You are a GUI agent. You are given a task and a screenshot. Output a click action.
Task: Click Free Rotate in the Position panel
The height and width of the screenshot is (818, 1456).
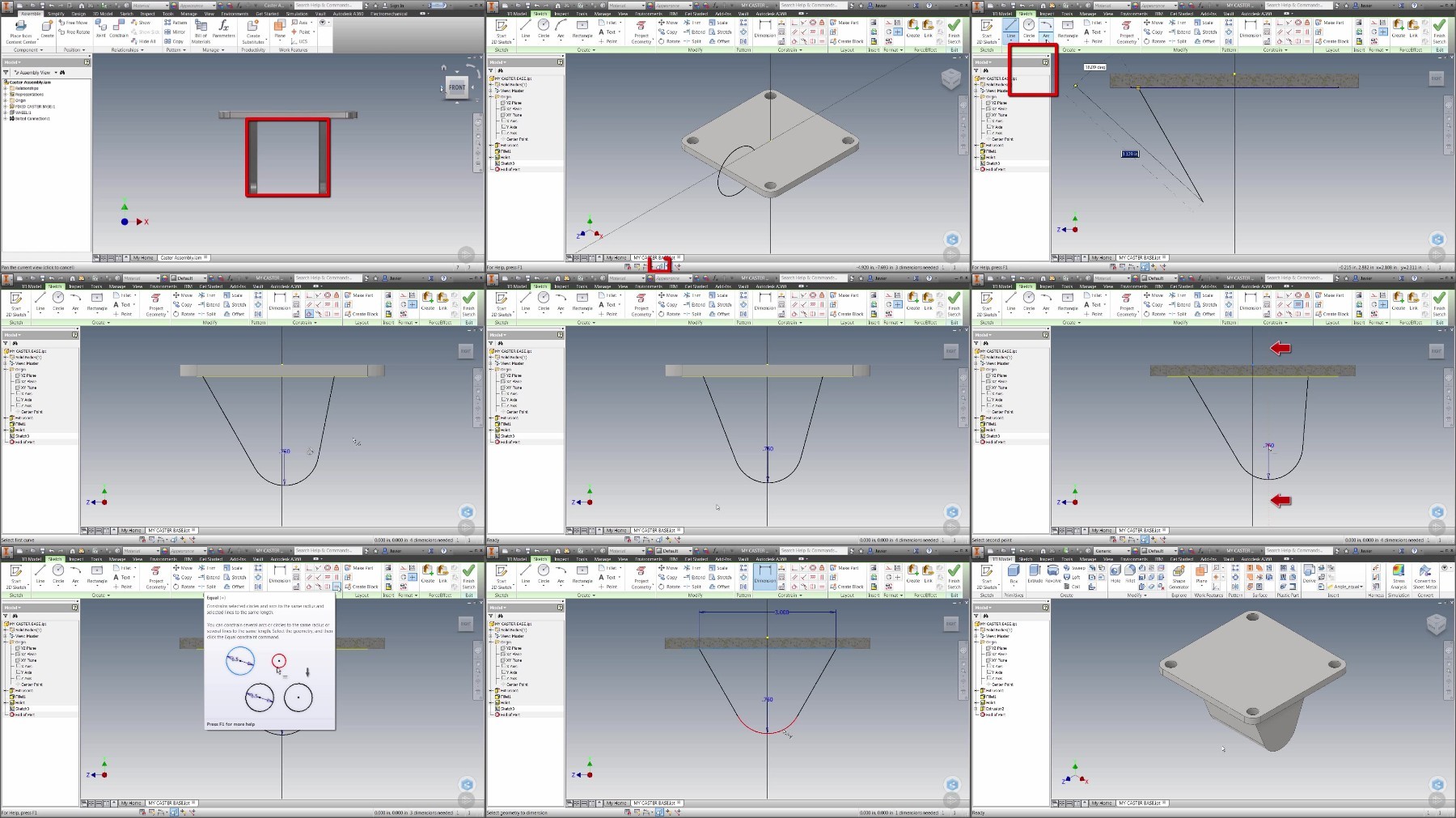point(75,32)
